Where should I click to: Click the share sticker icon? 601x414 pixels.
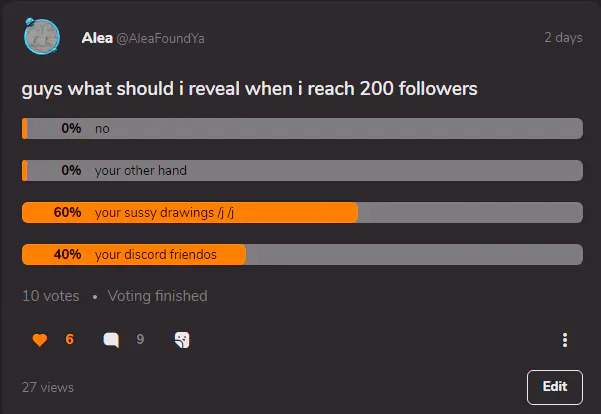(x=182, y=340)
